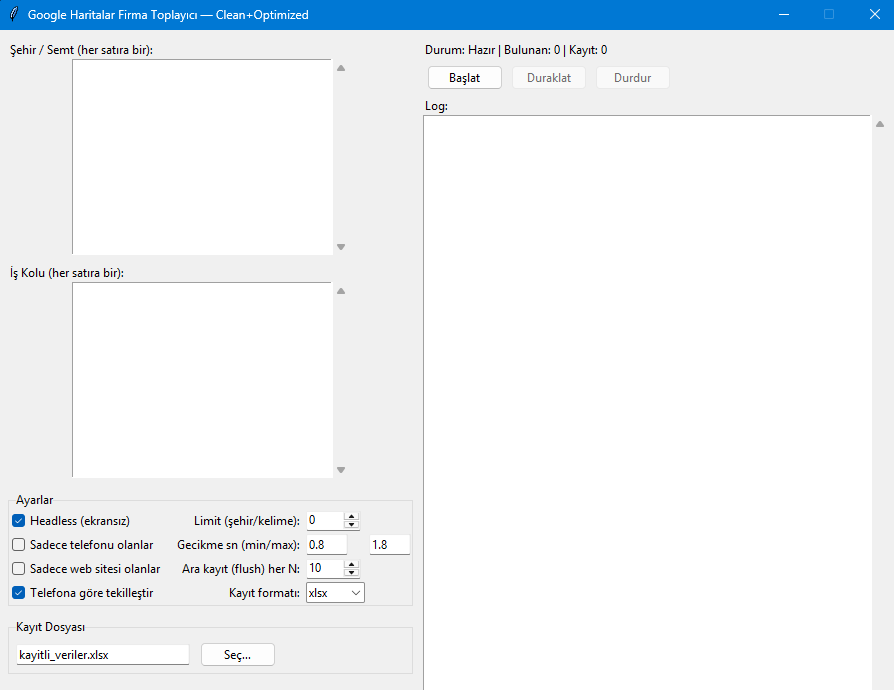Open the Kayıt formatı xlsx dropdown

point(335,592)
